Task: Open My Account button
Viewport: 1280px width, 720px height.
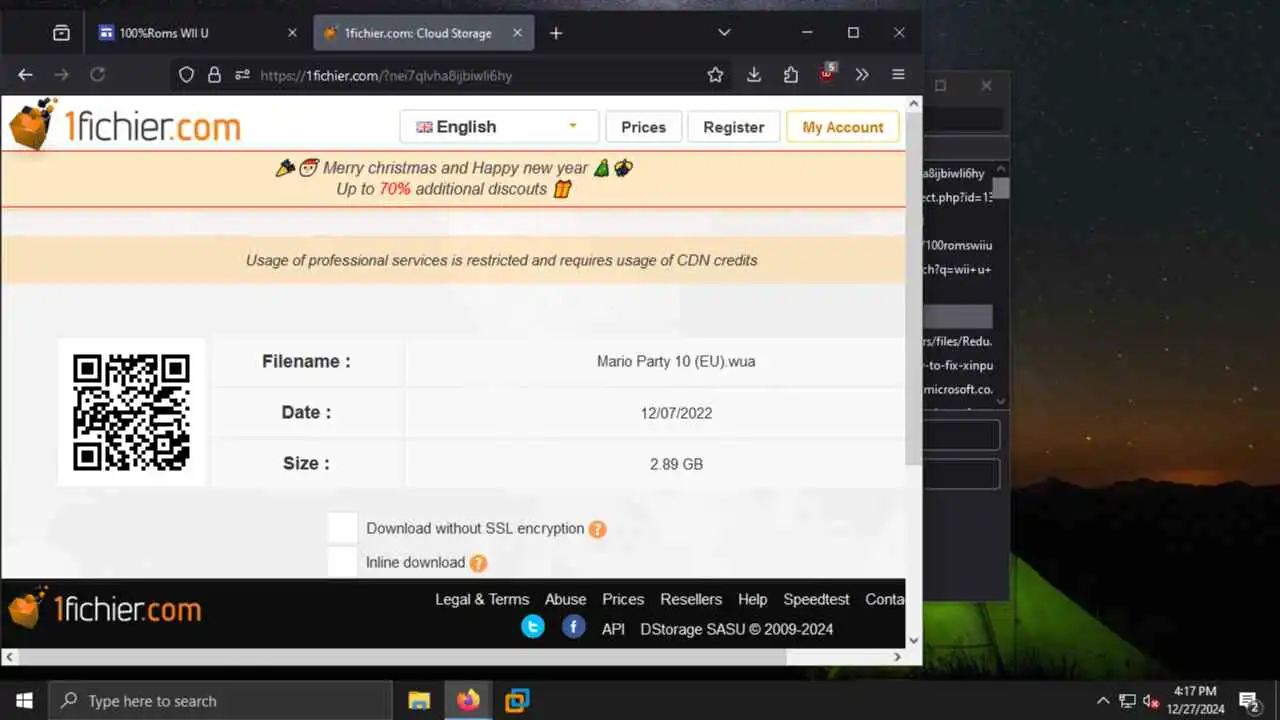Action: pyautogui.click(x=843, y=127)
